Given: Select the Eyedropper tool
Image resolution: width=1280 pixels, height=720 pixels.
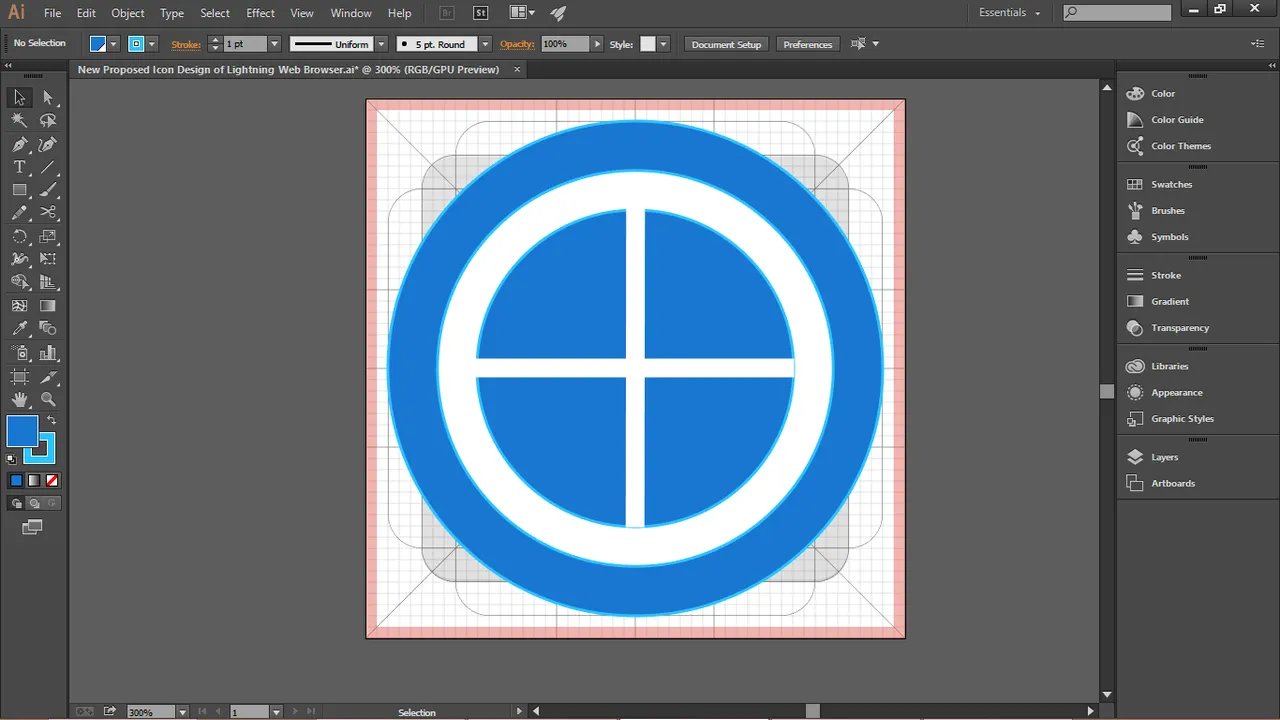Looking at the screenshot, I should 19,329.
